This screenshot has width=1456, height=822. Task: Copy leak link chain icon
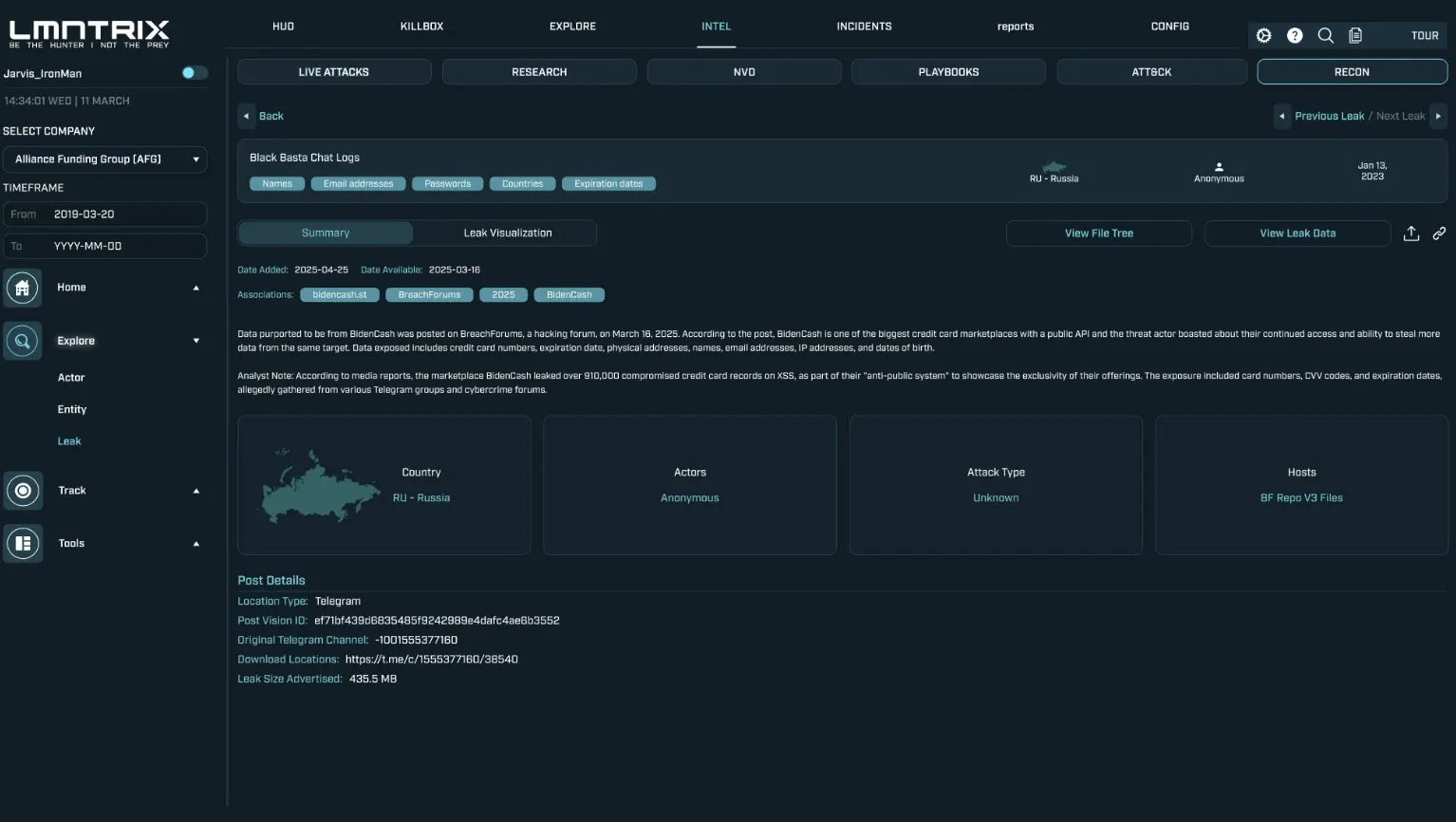pos(1439,234)
